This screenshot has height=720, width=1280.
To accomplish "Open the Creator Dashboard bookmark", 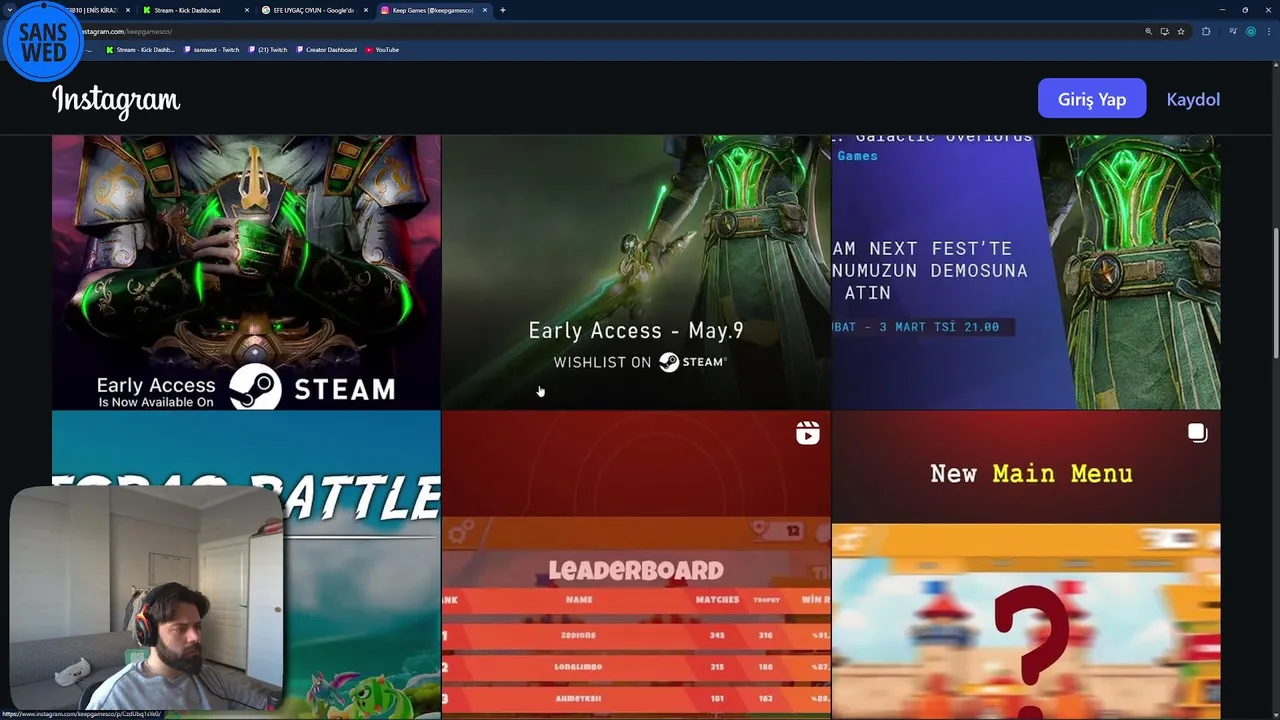I will coord(327,49).
